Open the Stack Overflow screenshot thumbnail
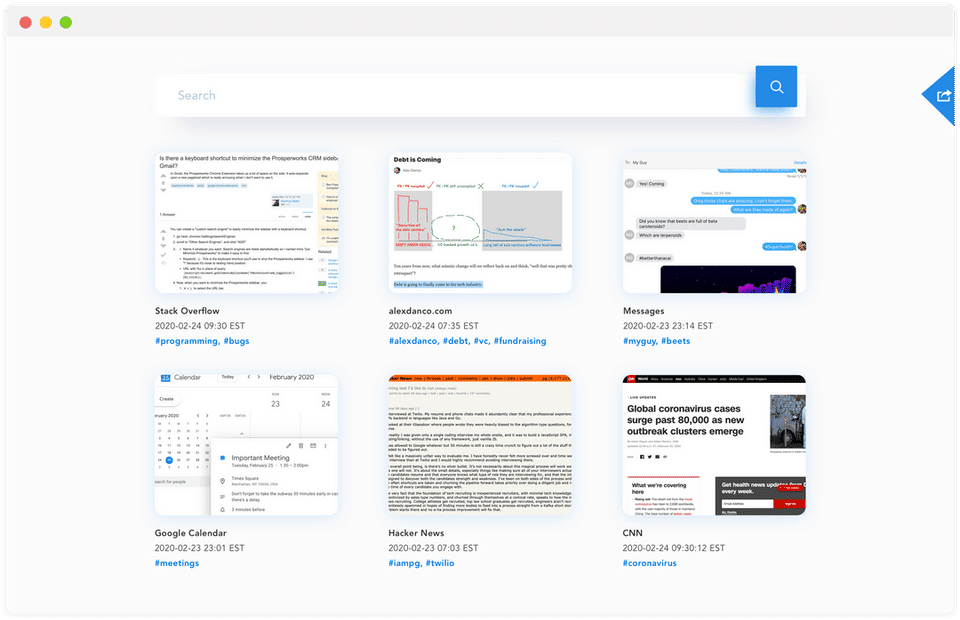Screen dimensions: 960x620 pos(247,223)
